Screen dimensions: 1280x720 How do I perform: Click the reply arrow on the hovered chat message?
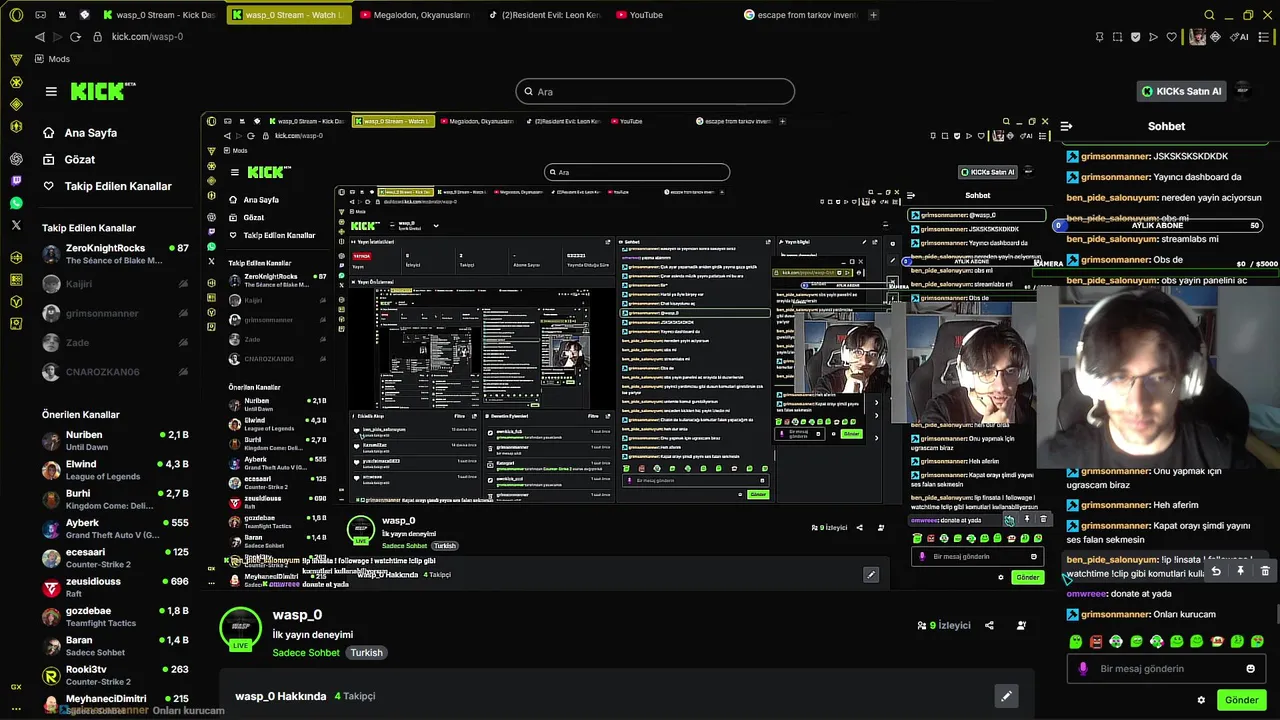[1216, 571]
